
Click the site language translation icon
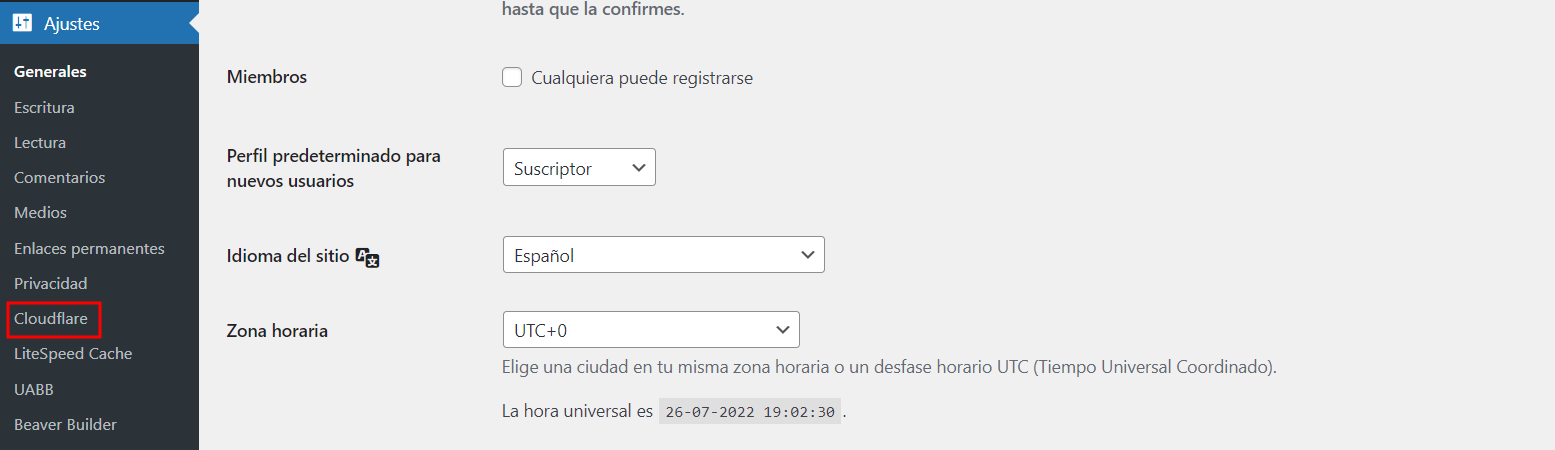(368, 257)
